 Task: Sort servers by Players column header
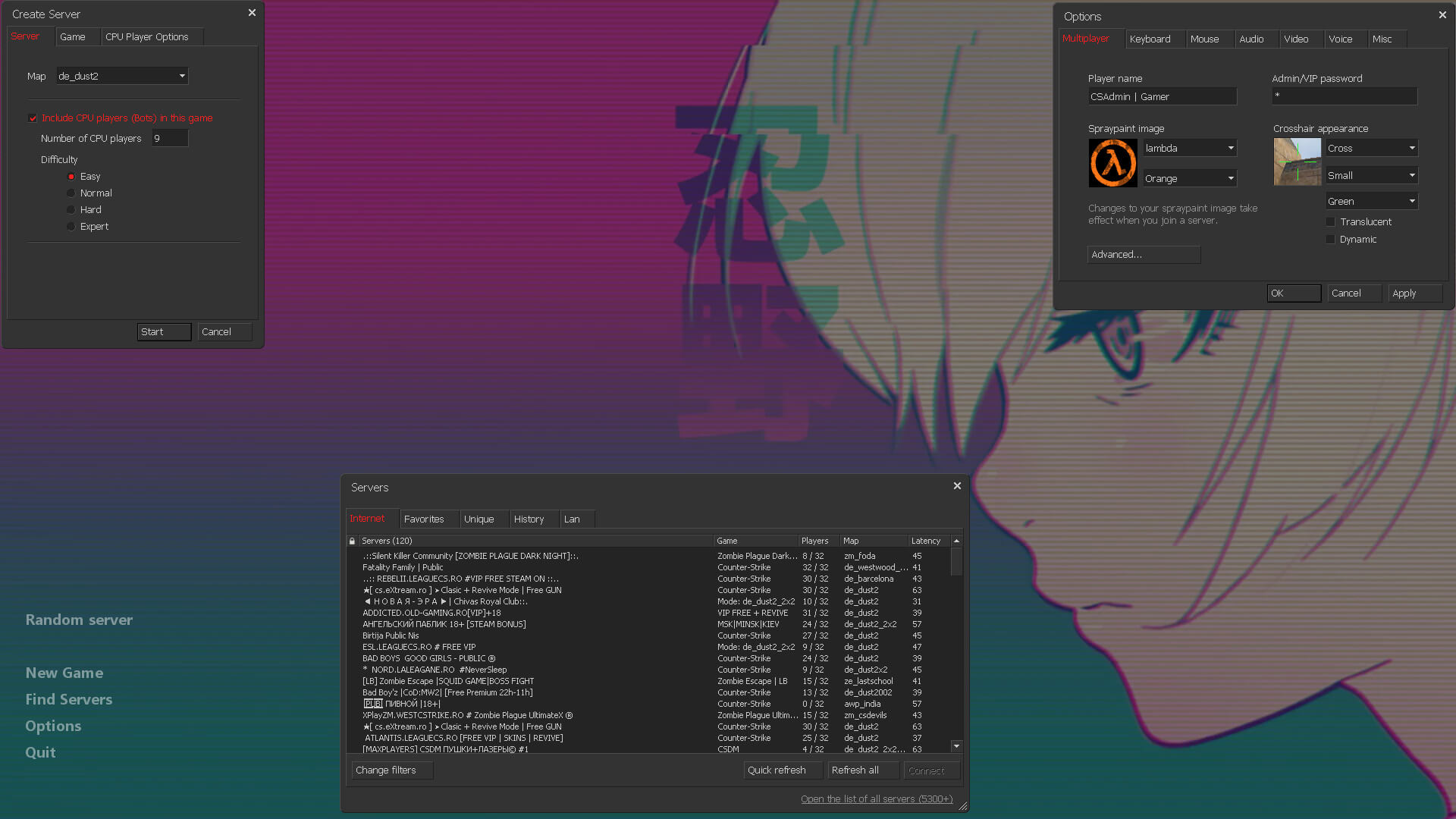(x=819, y=541)
